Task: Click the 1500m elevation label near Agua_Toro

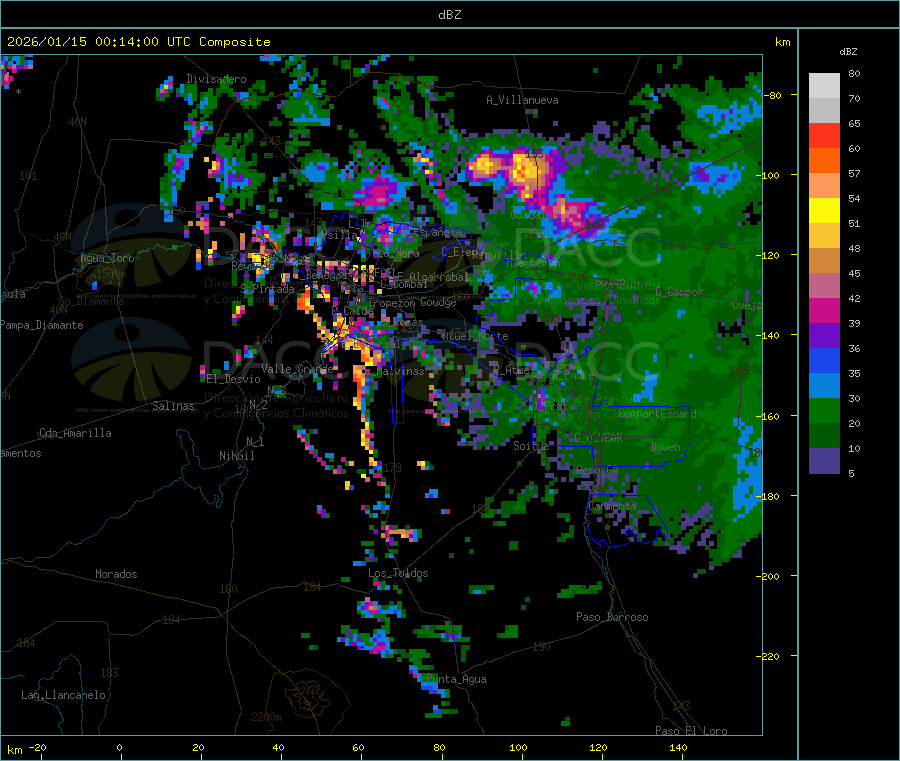Action: [x=111, y=274]
